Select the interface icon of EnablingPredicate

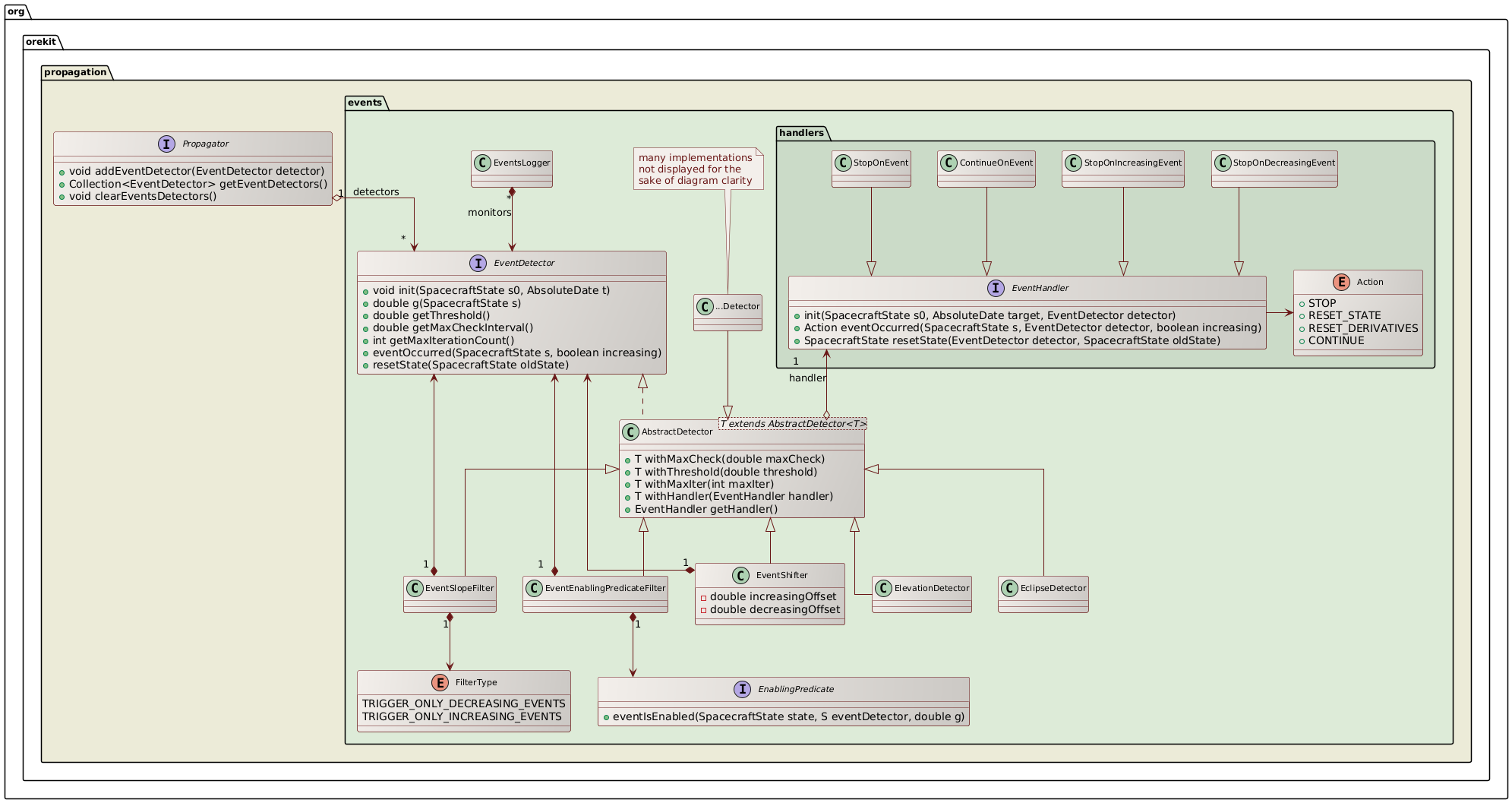pyautogui.click(x=742, y=688)
